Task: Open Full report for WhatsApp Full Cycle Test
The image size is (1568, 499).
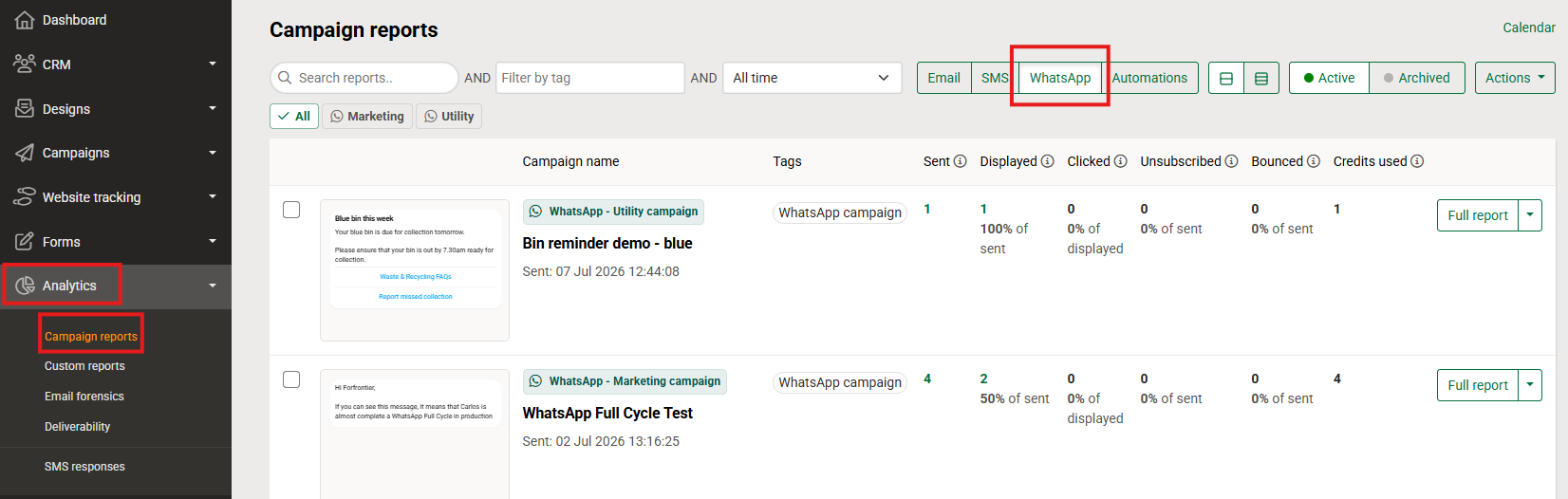Action: [x=1478, y=385]
